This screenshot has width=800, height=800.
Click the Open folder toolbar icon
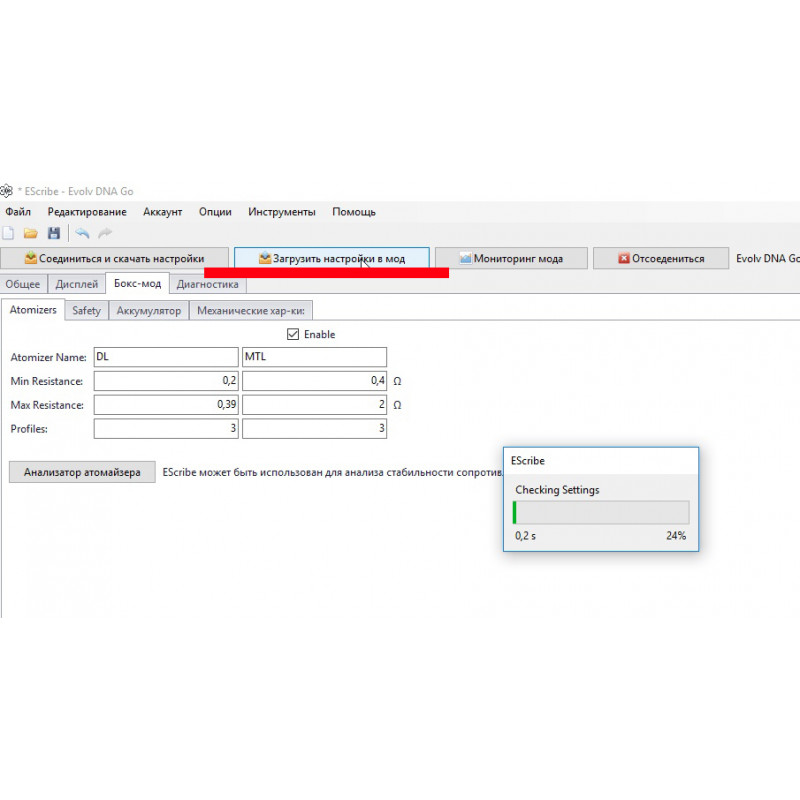pyautogui.click(x=31, y=233)
